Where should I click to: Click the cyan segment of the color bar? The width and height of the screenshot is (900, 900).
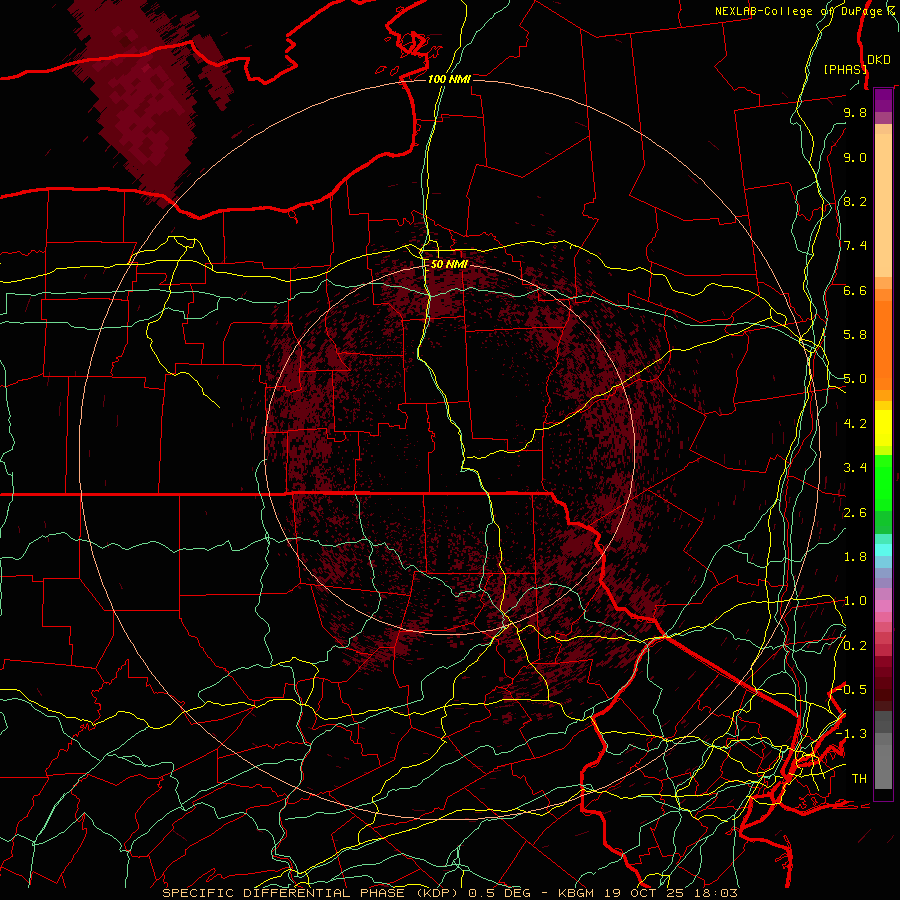coord(883,550)
